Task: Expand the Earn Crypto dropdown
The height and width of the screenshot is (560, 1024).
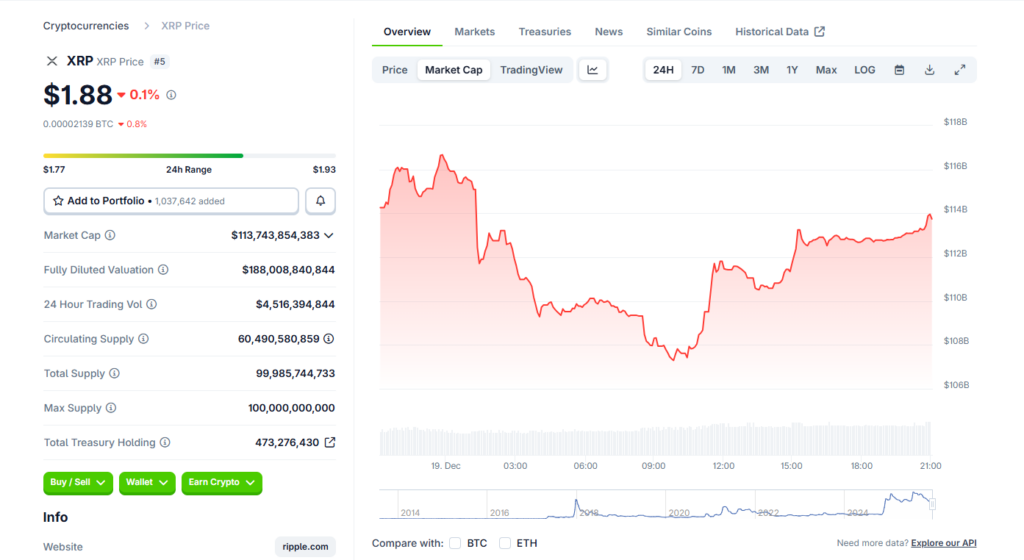Action: (x=221, y=482)
